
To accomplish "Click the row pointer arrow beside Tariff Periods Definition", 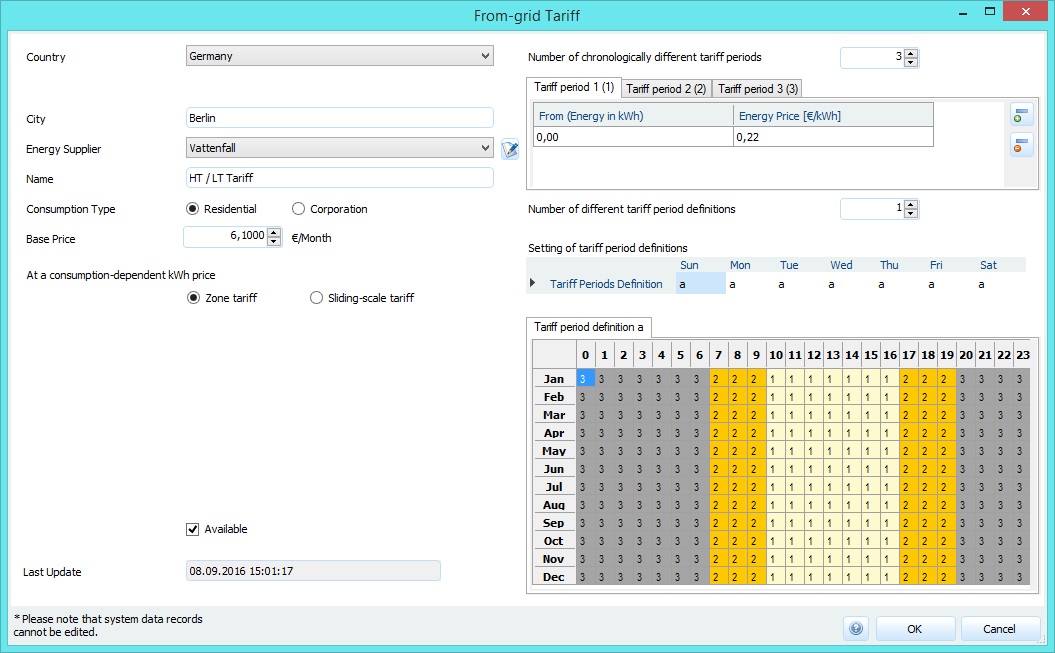I will 532,284.
